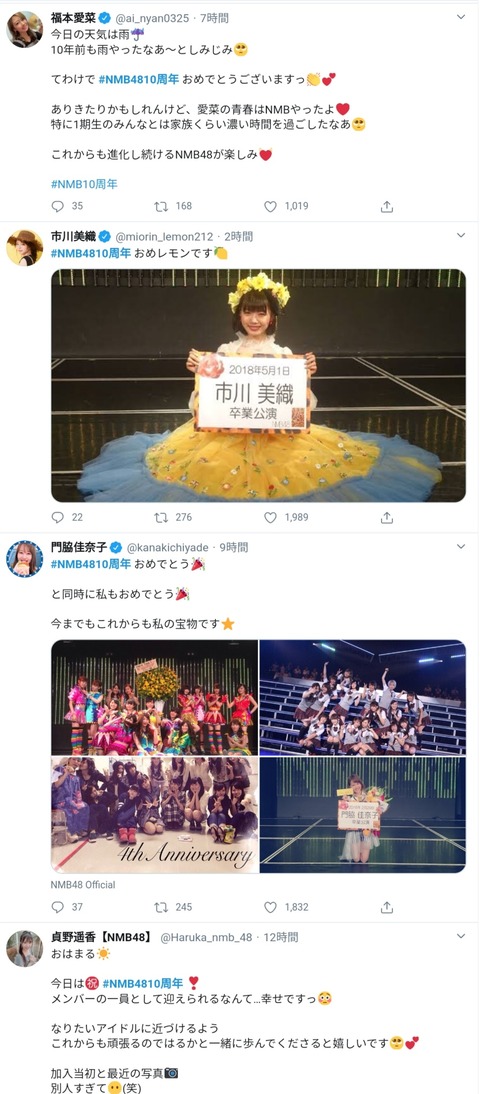480x1094 pixels.
Task: Expand options chevron on 市川美織's tweet
Action: coord(460,236)
